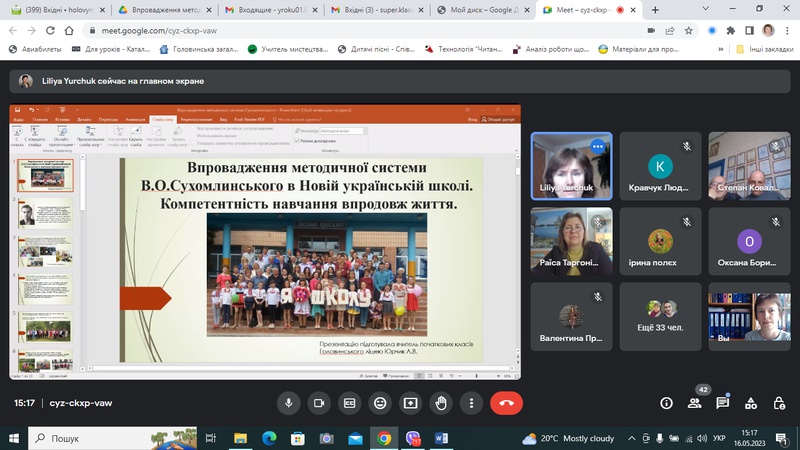Click Валентина Пр... participant tile

[x=571, y=316]
